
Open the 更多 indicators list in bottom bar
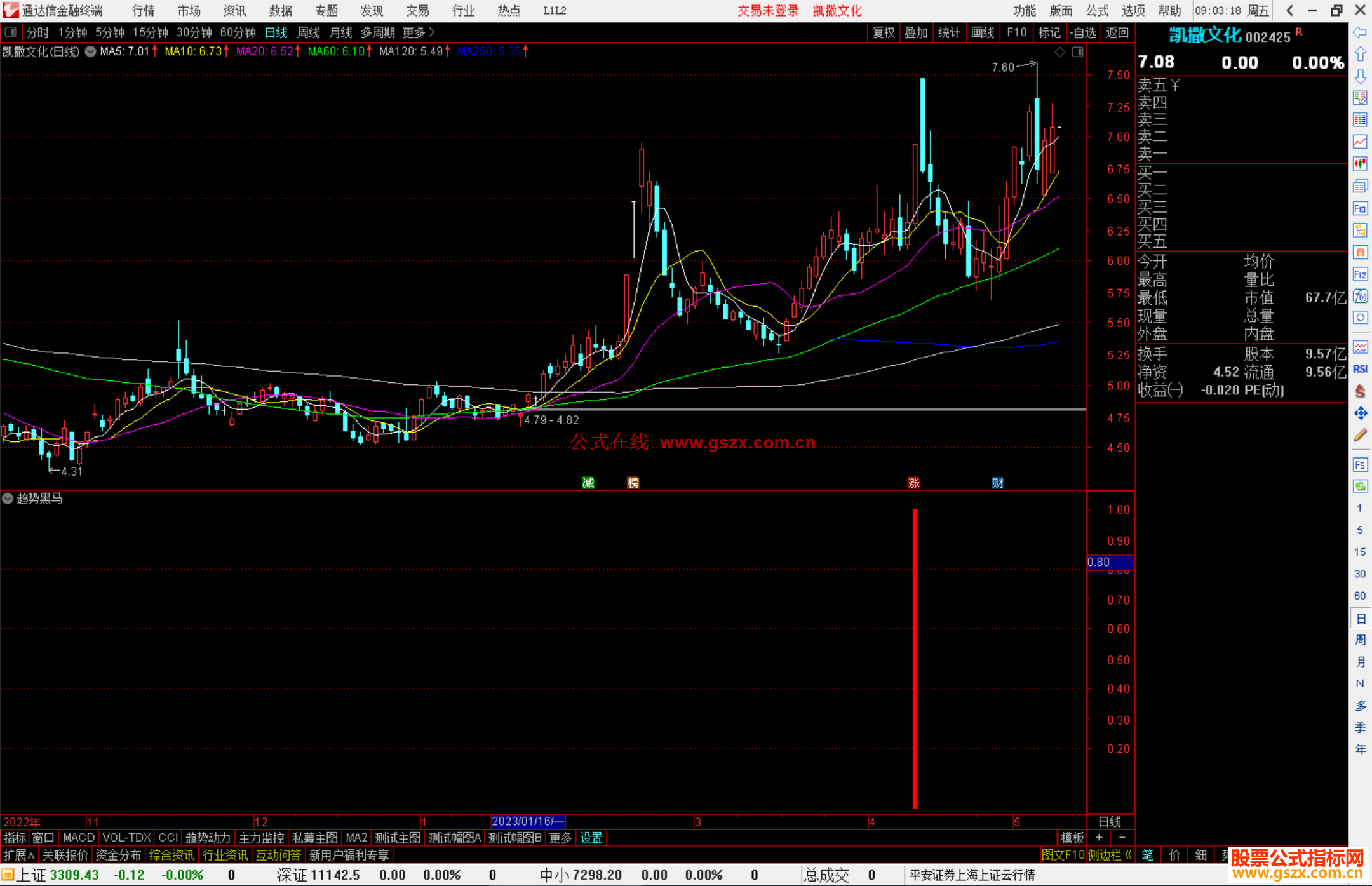[x=560, y=838]
